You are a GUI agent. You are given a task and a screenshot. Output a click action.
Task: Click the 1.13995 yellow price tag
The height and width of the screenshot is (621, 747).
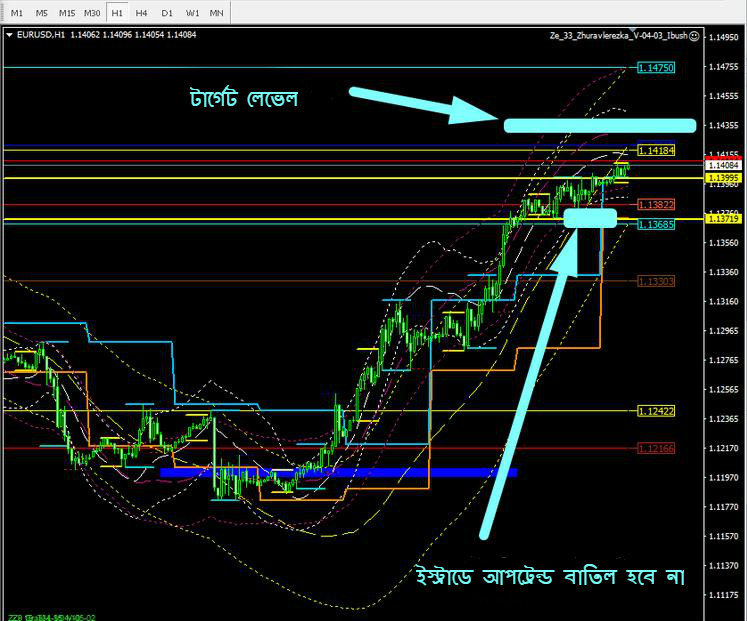(723, 178)
